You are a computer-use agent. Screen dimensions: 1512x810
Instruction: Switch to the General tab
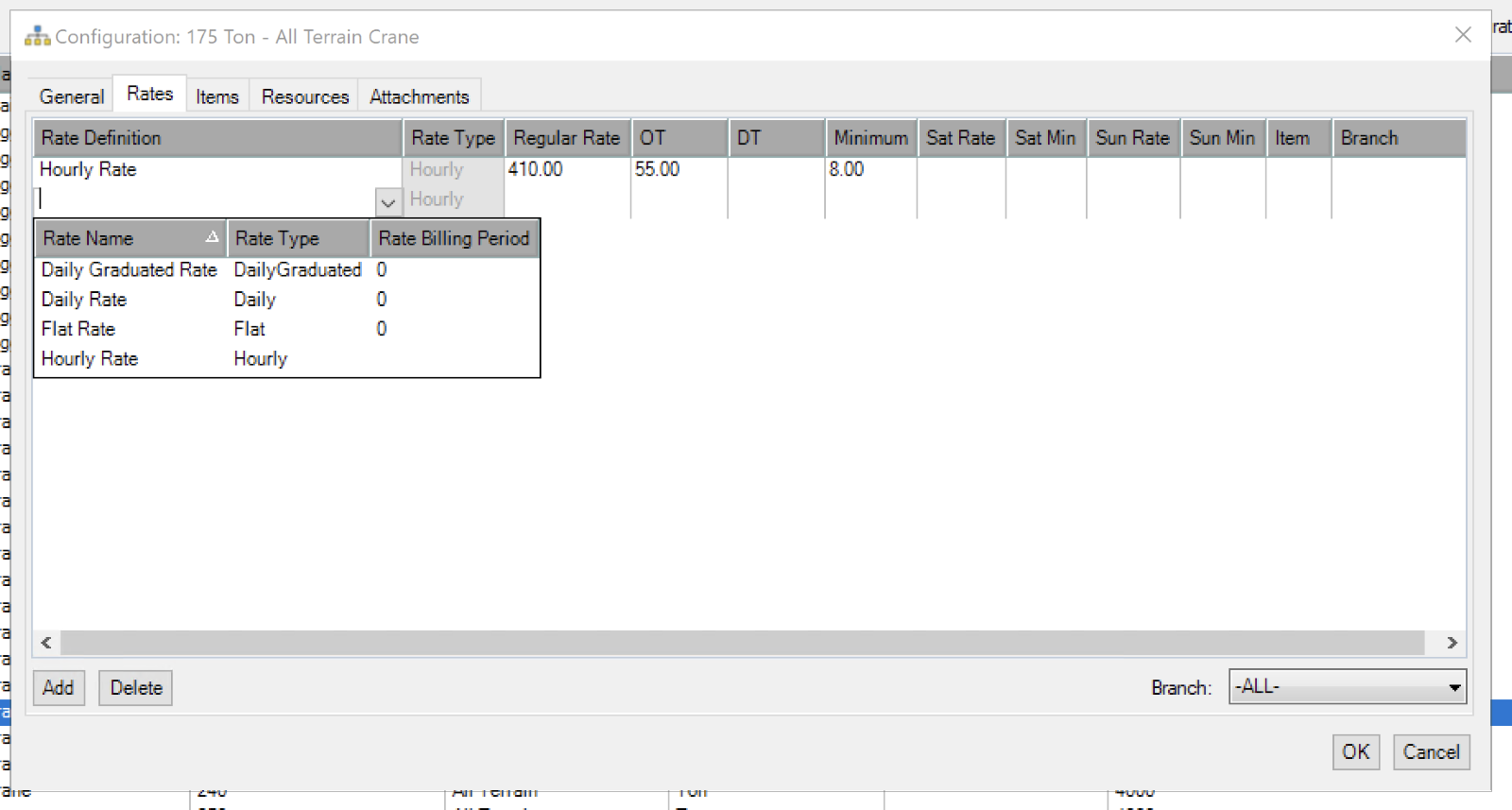[71, 96]
